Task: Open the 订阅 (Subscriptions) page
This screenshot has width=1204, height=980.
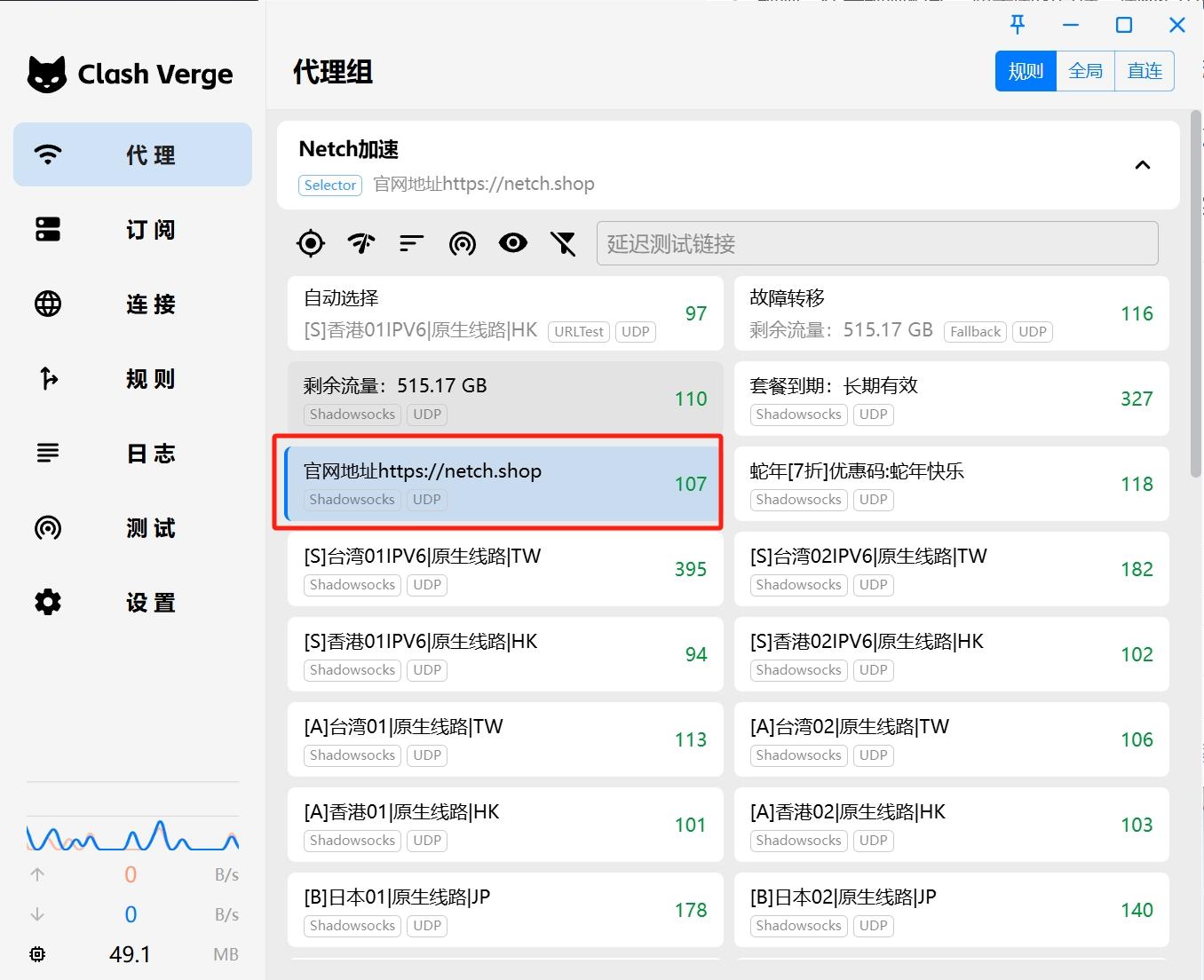Action: pyautogui.click(x=132, y=229)
